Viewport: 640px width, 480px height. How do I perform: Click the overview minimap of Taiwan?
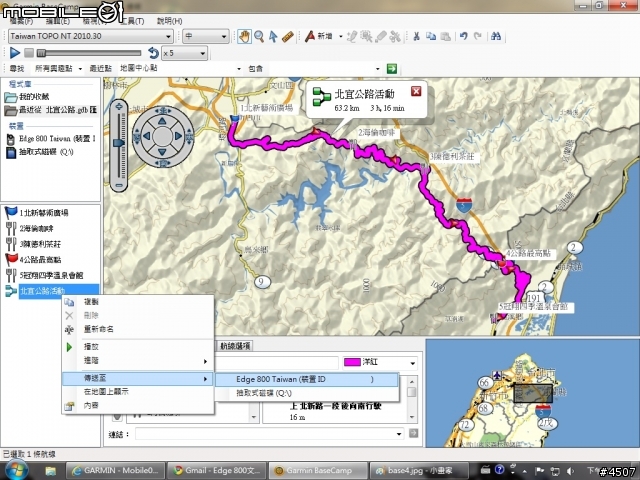tap(533, 393)
